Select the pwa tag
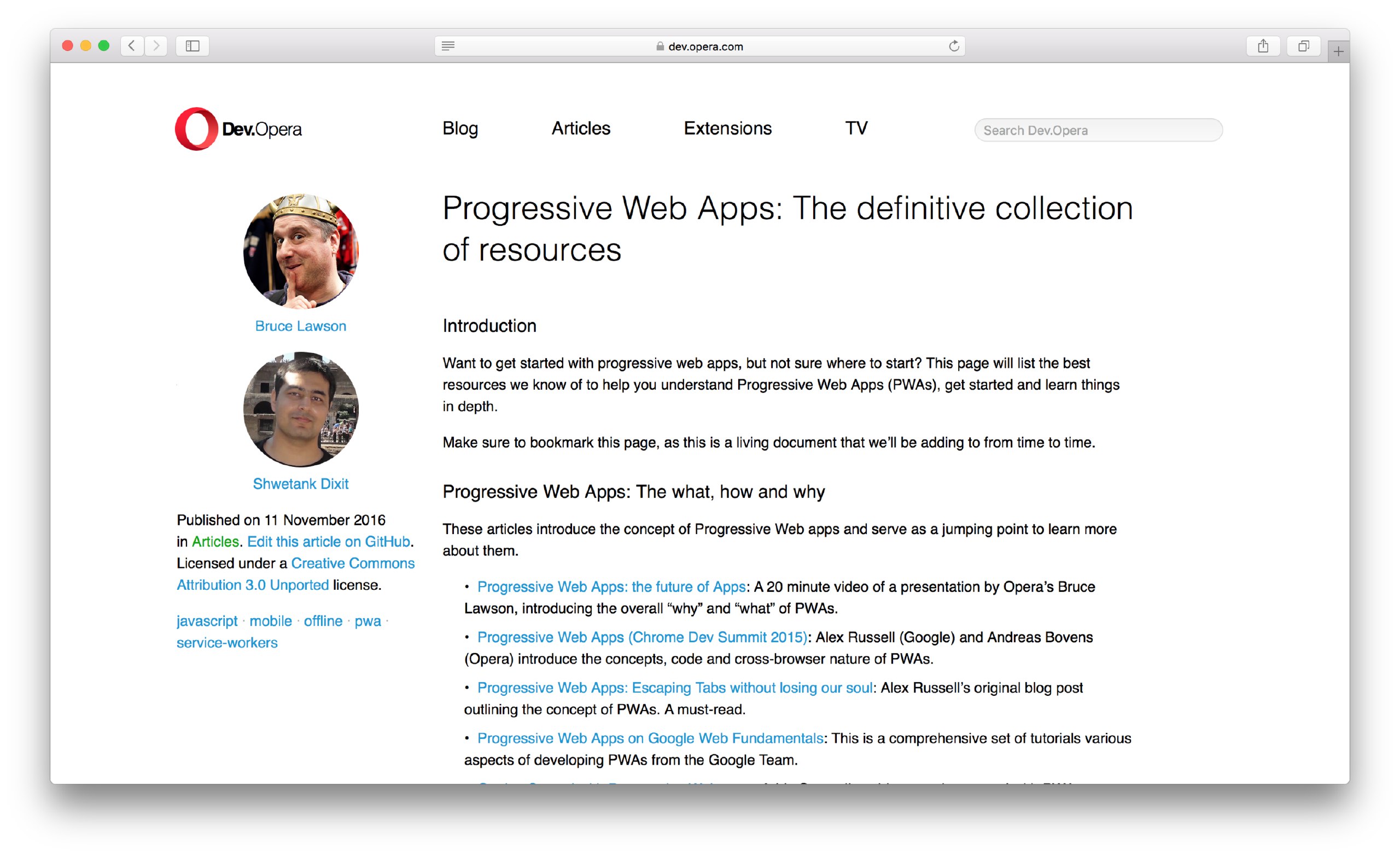Viewport: 1400px width, 856px height. pyautogui.click(x=367, y=622)
